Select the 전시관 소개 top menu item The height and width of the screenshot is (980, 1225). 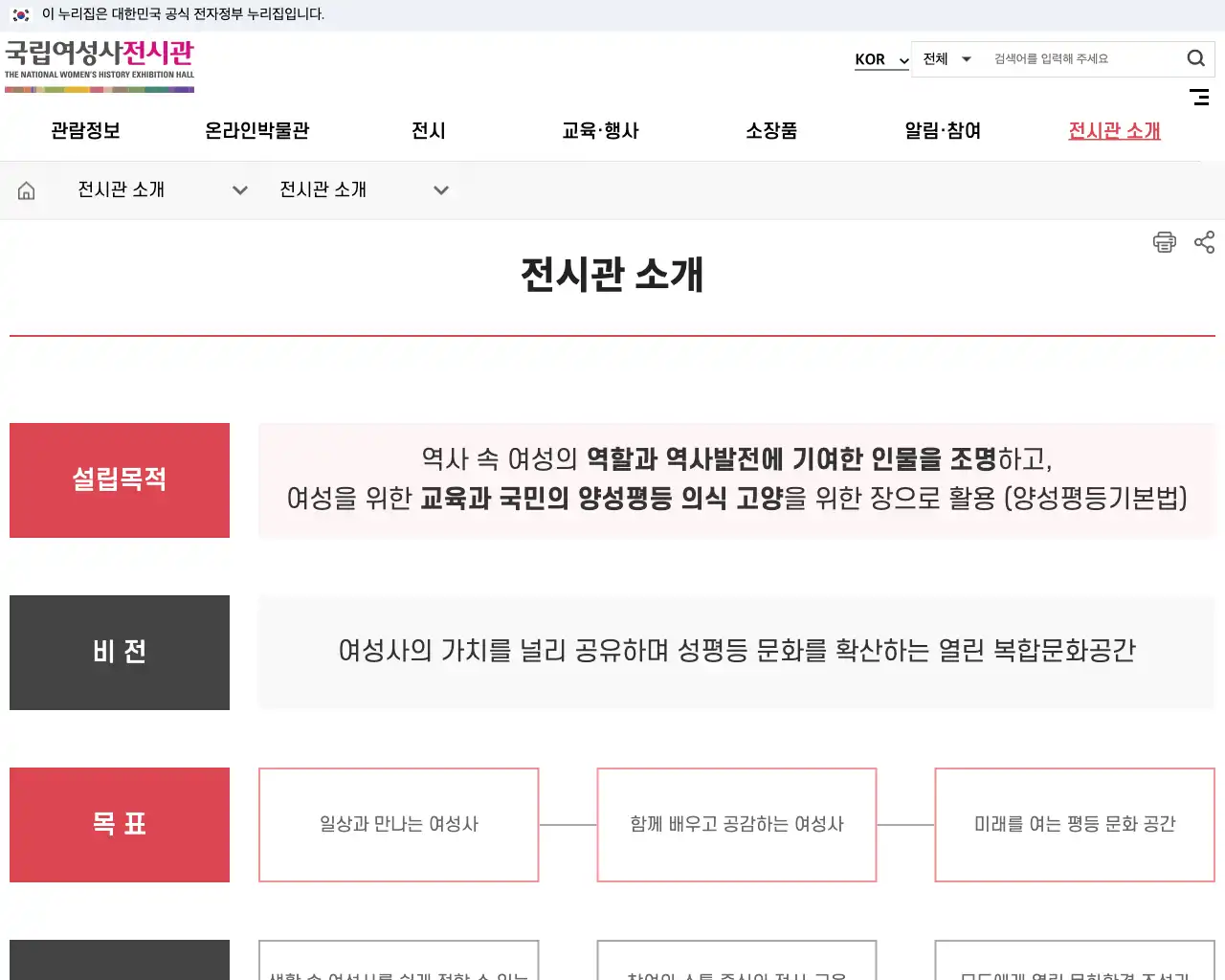point(1114,131)
